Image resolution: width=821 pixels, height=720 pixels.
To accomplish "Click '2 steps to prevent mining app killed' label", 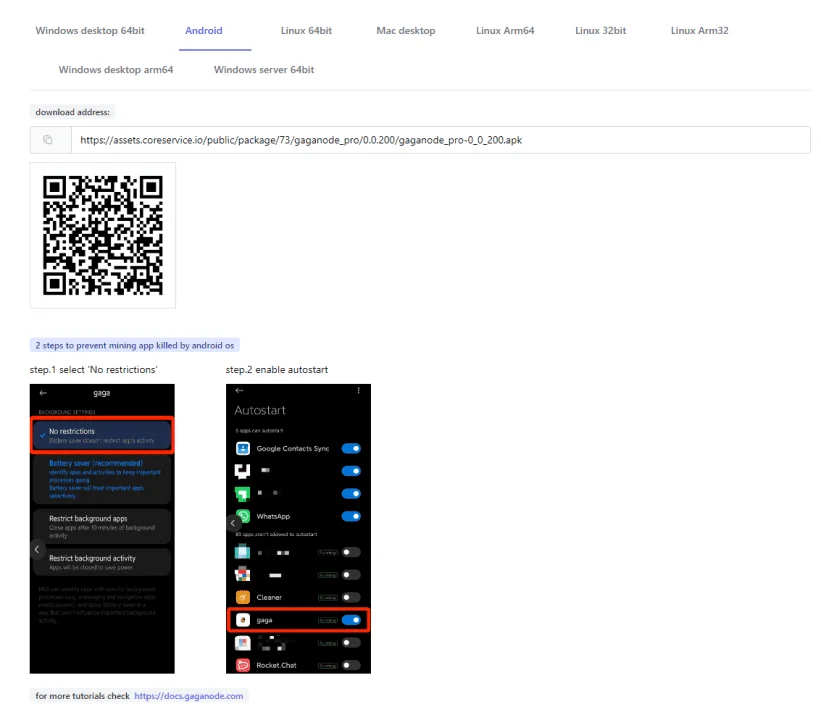I will [135, 346].
